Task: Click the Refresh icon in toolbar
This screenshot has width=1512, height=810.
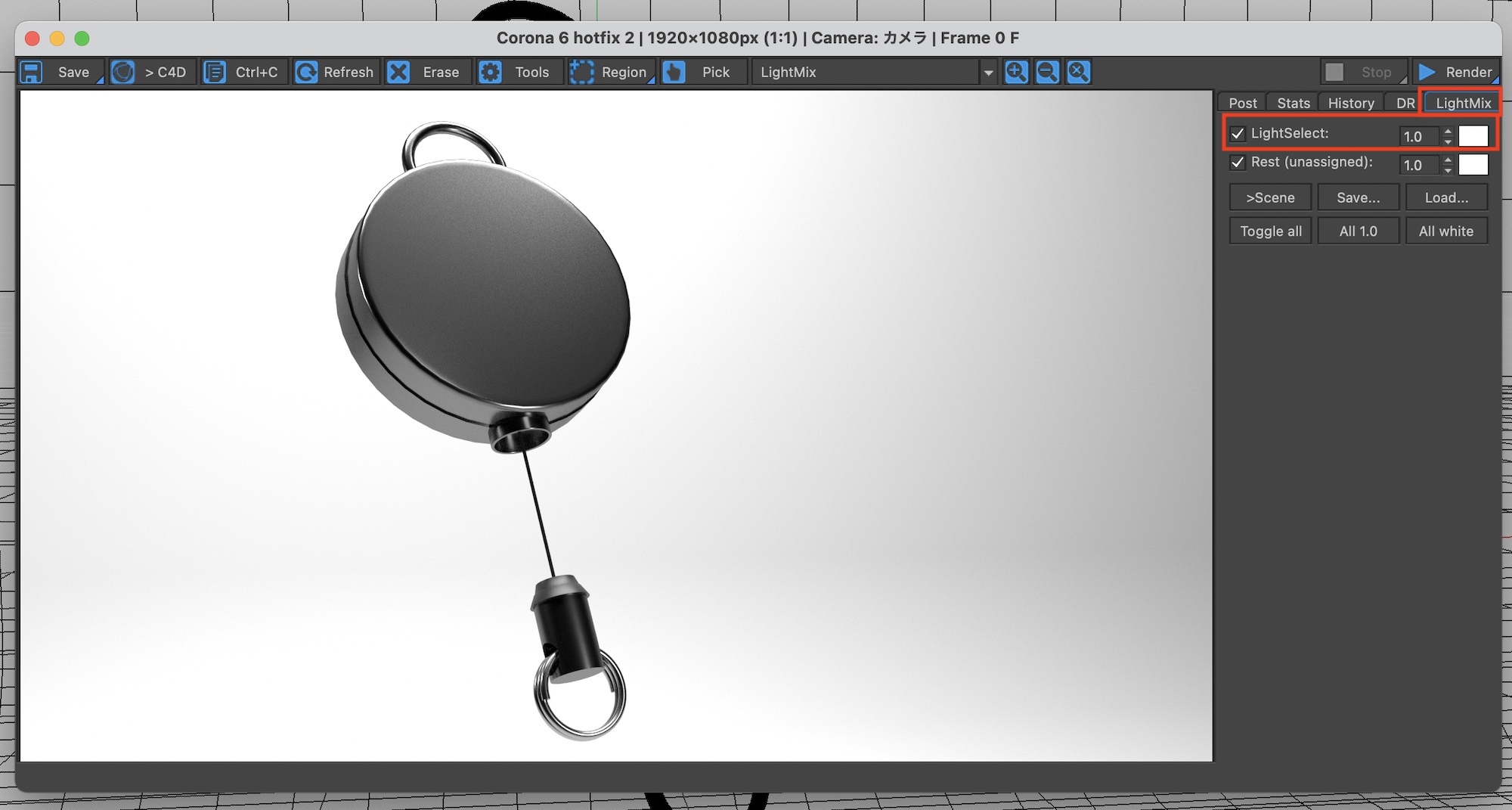Action: click(306, 73)
